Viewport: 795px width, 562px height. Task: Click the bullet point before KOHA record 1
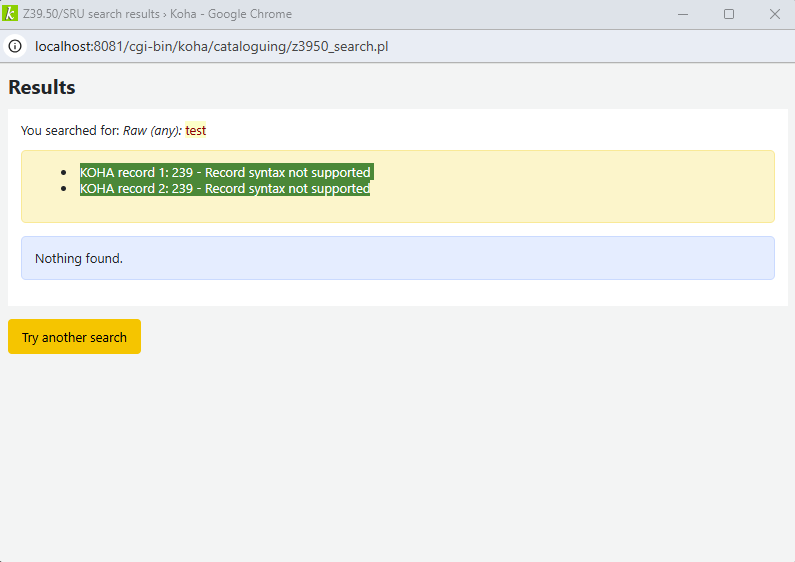pyautogui.click(x=66, y=172)
